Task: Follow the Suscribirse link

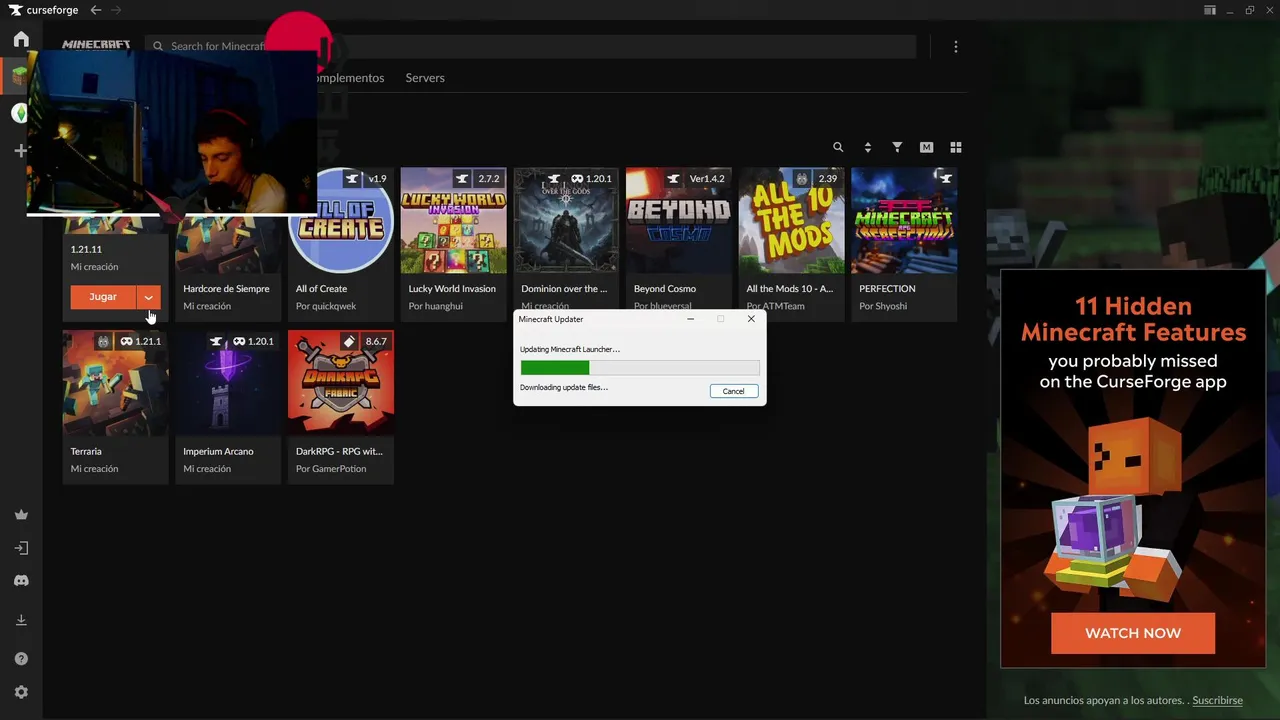Action: (x=1217, y=701)
